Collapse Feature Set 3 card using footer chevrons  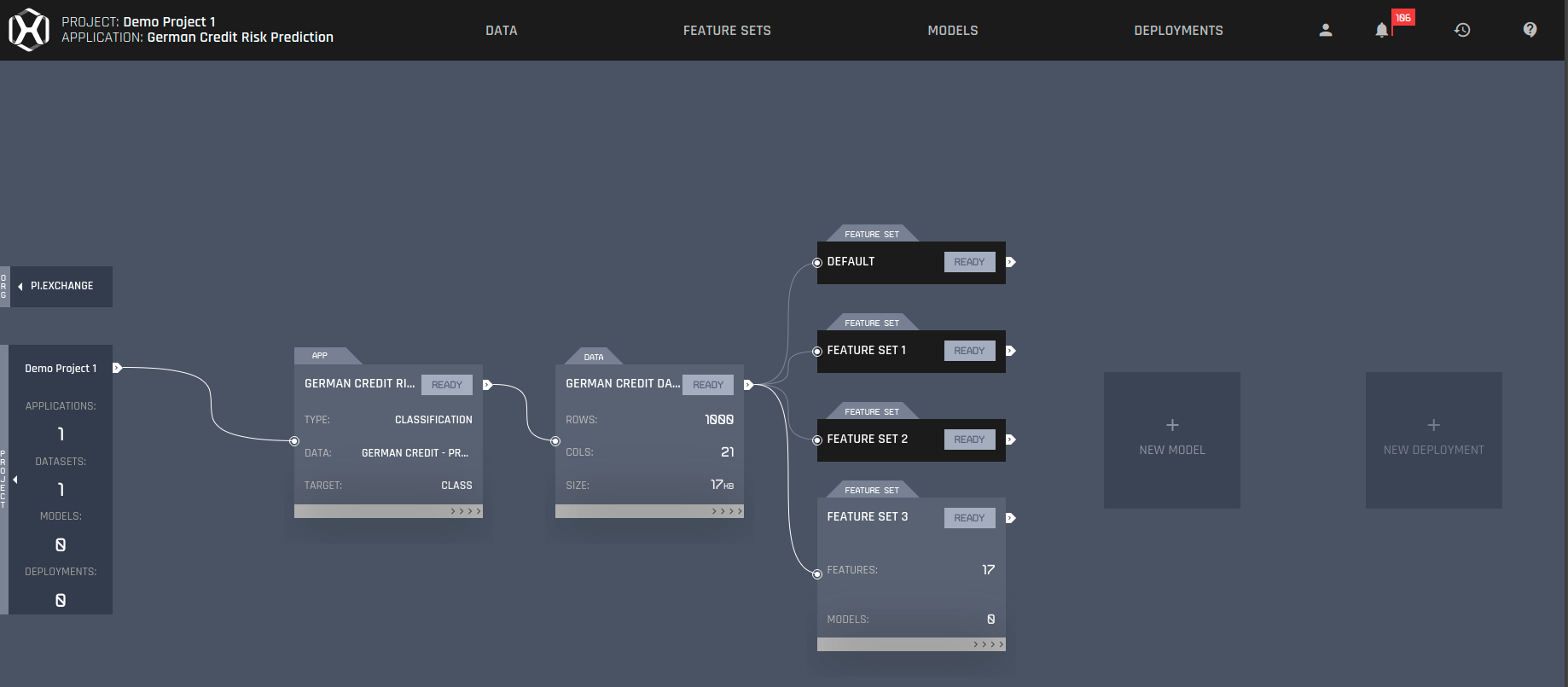989,644
